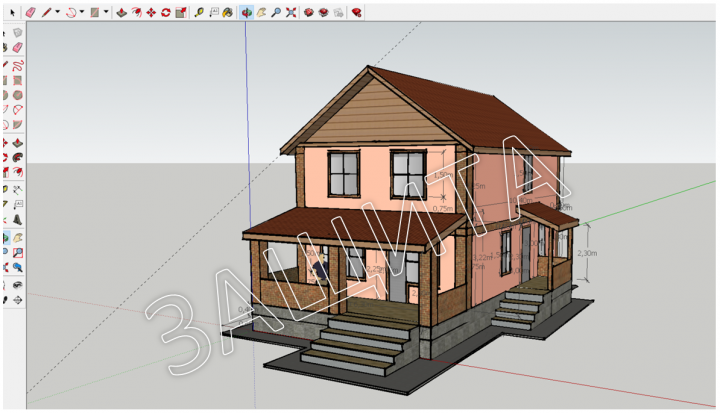This screenshot has width=720, height=413.
Task: Choose the Freehand squiggle tool
Action: coord(17,66)
